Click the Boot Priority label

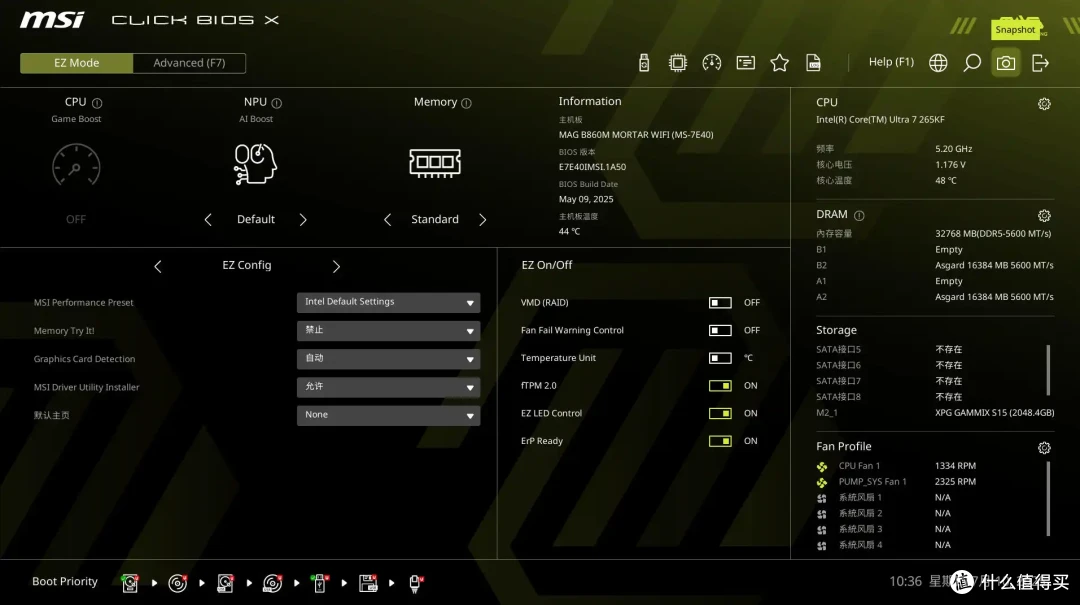point(65,582)
